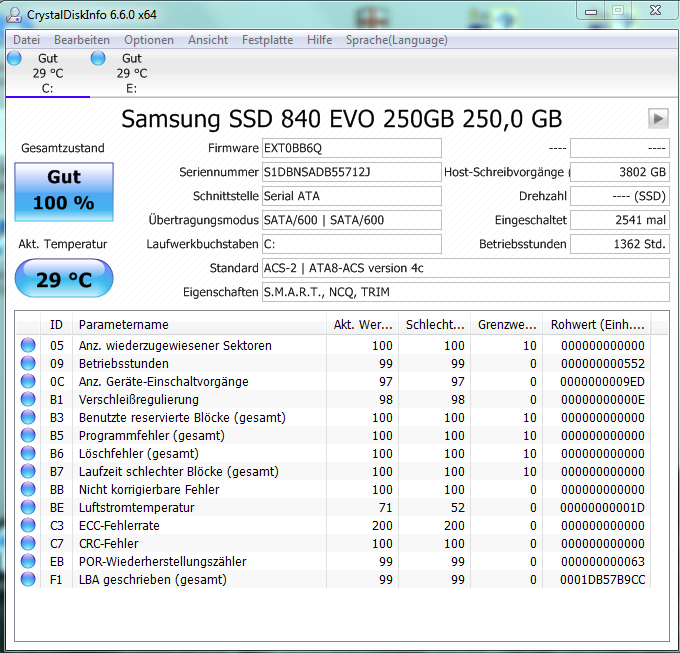The width and height of the screenshot is (680, 653).
Task: Select 'Anz. wiederzugewiesener Sektoren' parameter name
Action: click(175, 346)
